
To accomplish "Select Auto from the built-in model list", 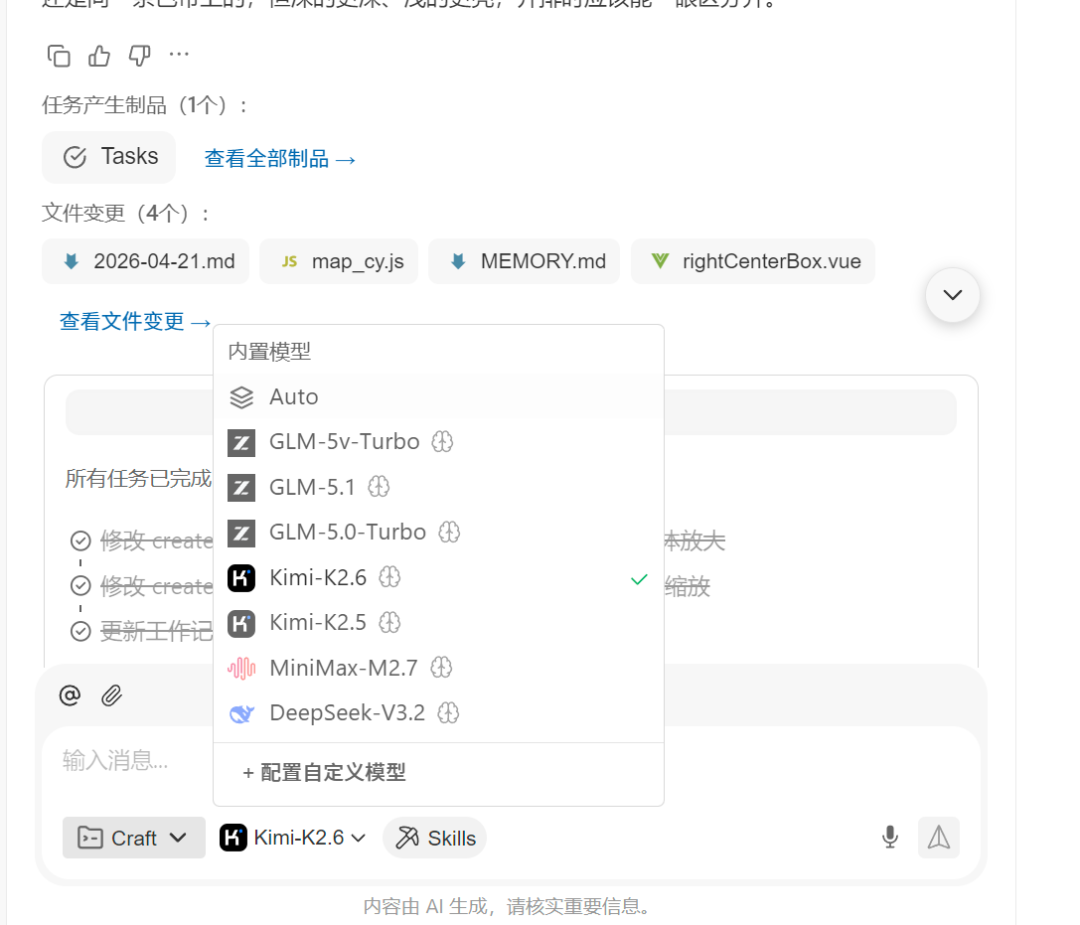I will coord(293,397).
